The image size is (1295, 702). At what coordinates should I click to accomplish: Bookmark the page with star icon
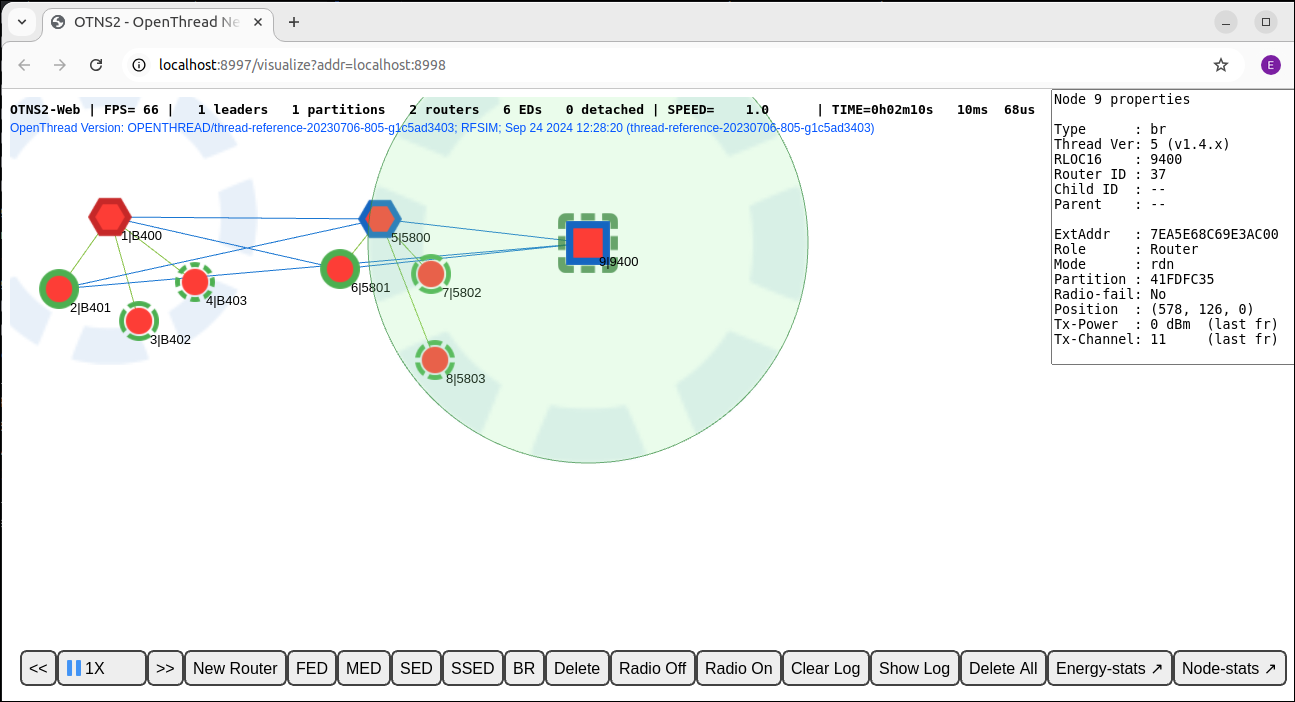click(x=1220, y=64)
